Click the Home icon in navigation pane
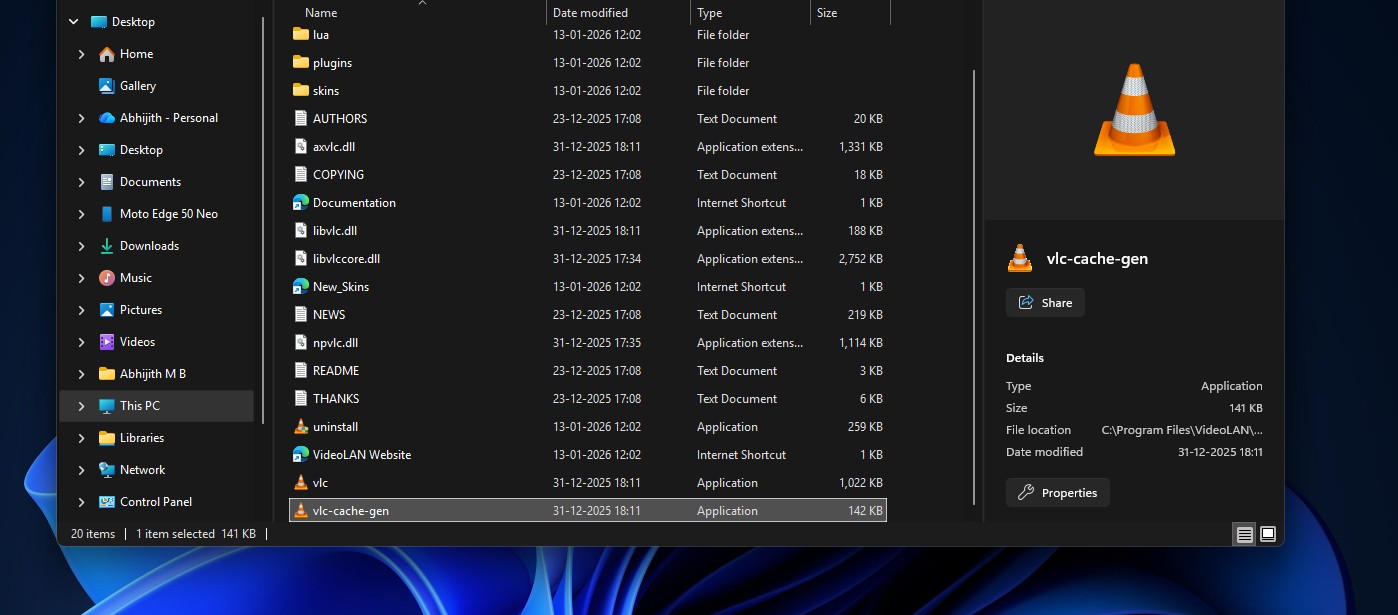Viewport: 1398px width, 615px height. tap(107, 54)
